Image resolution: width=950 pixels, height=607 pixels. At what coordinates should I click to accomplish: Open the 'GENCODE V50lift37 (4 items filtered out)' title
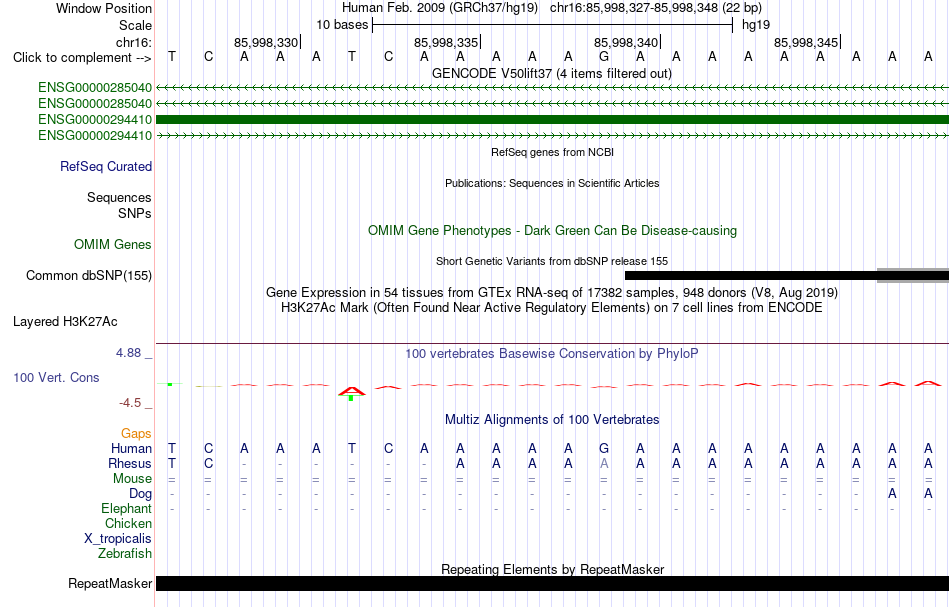click(552, 74)
